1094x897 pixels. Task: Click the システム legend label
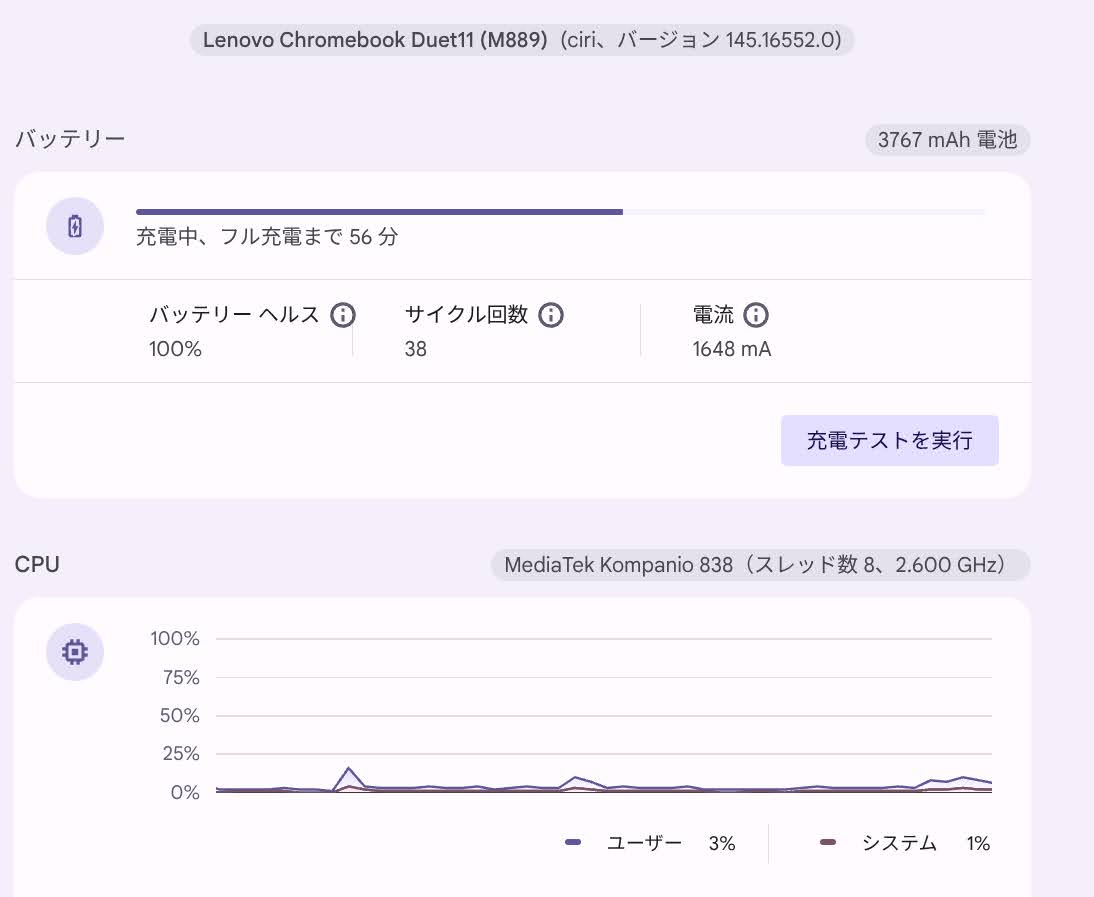pyautogui.click(x=899, y=843)
